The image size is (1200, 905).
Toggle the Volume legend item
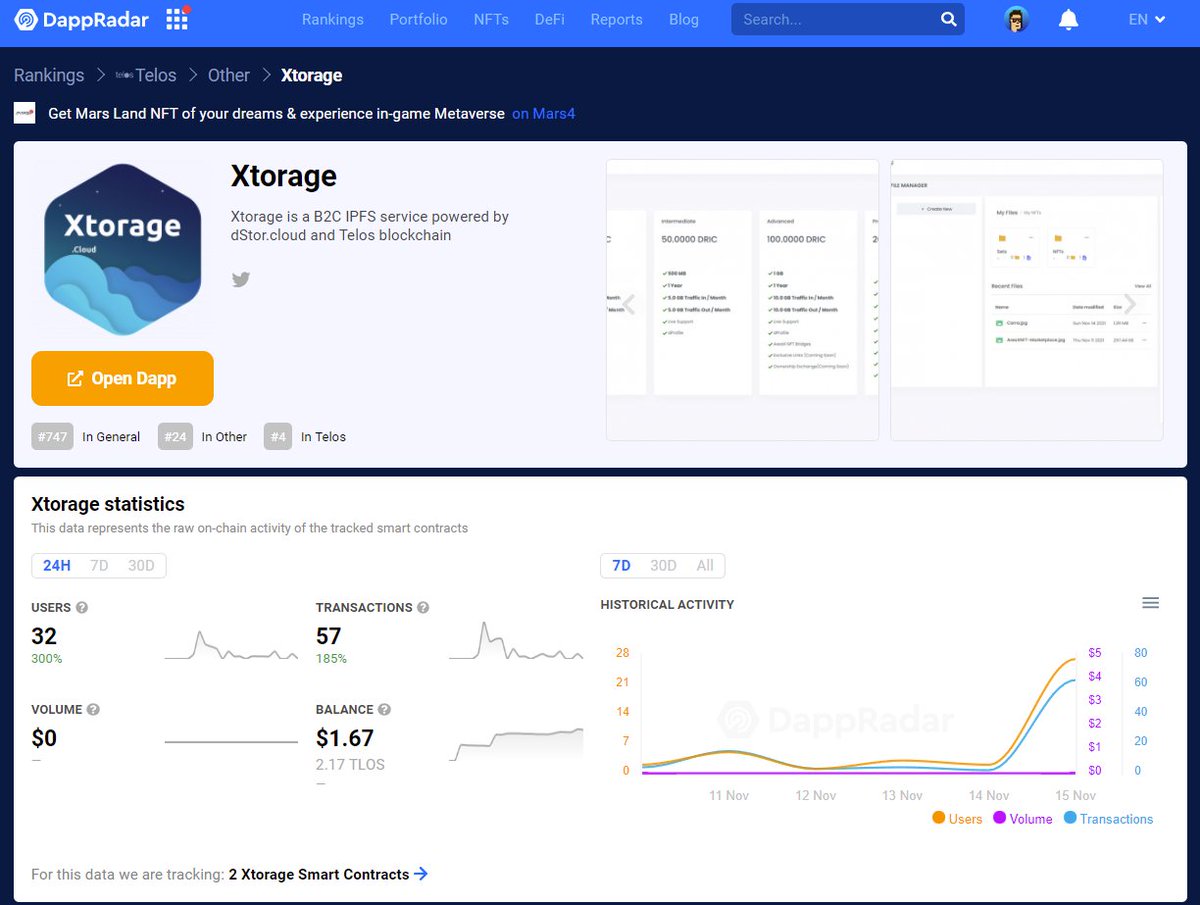click(x=1022, y=818)
